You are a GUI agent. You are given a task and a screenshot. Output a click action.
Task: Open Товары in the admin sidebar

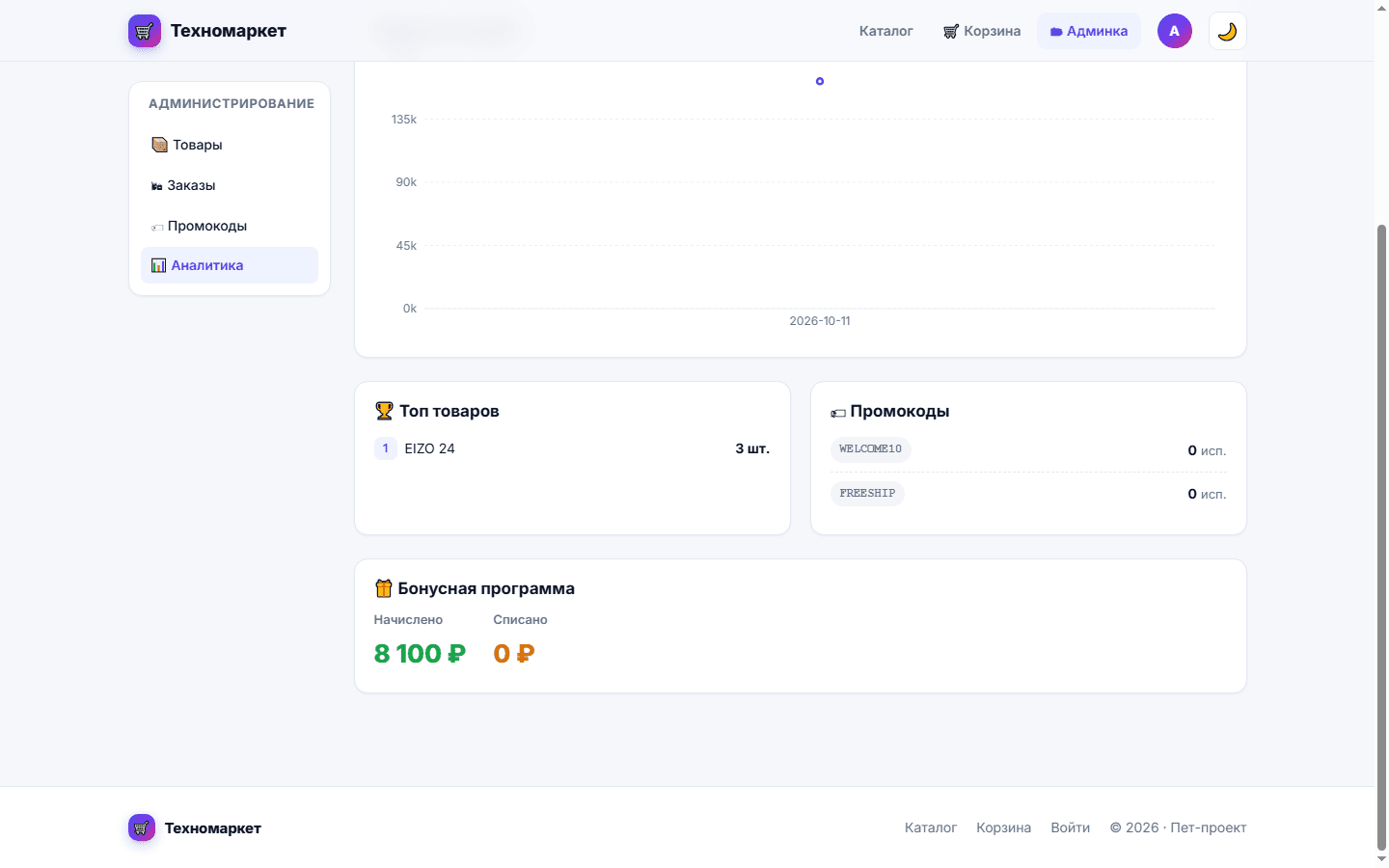click(x=230, y=145)
